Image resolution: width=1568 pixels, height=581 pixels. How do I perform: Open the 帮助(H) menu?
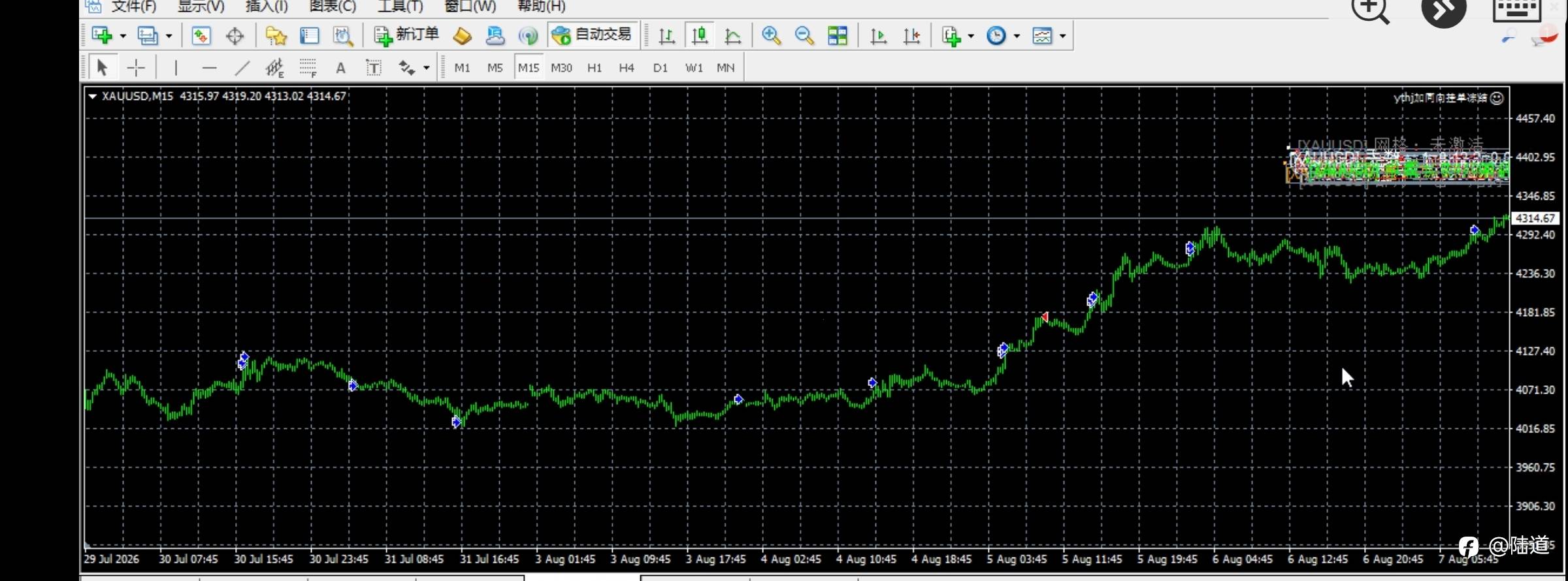pos(541,7)
